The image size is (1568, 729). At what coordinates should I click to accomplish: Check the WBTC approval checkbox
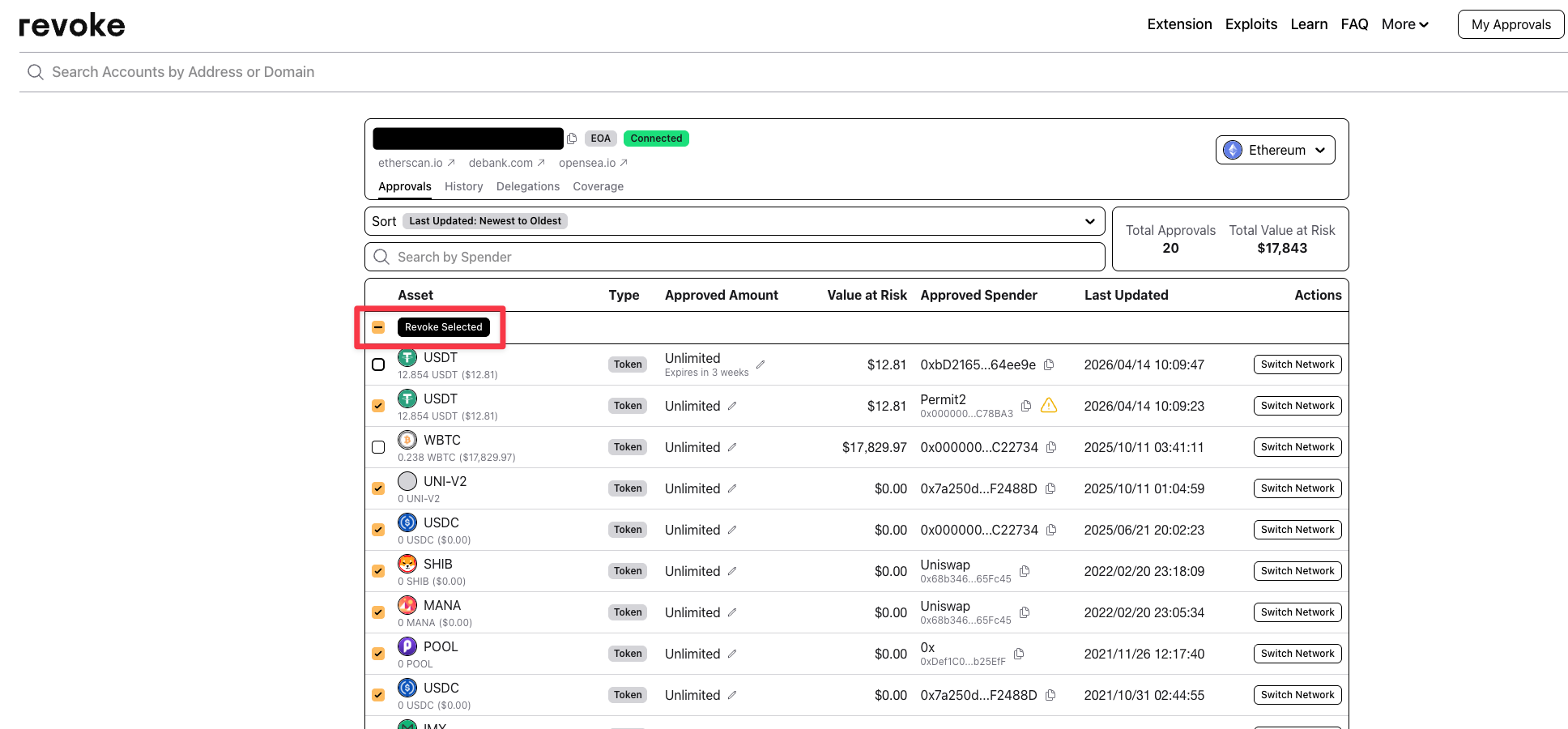pyautogui.click(x=378, y=447)
